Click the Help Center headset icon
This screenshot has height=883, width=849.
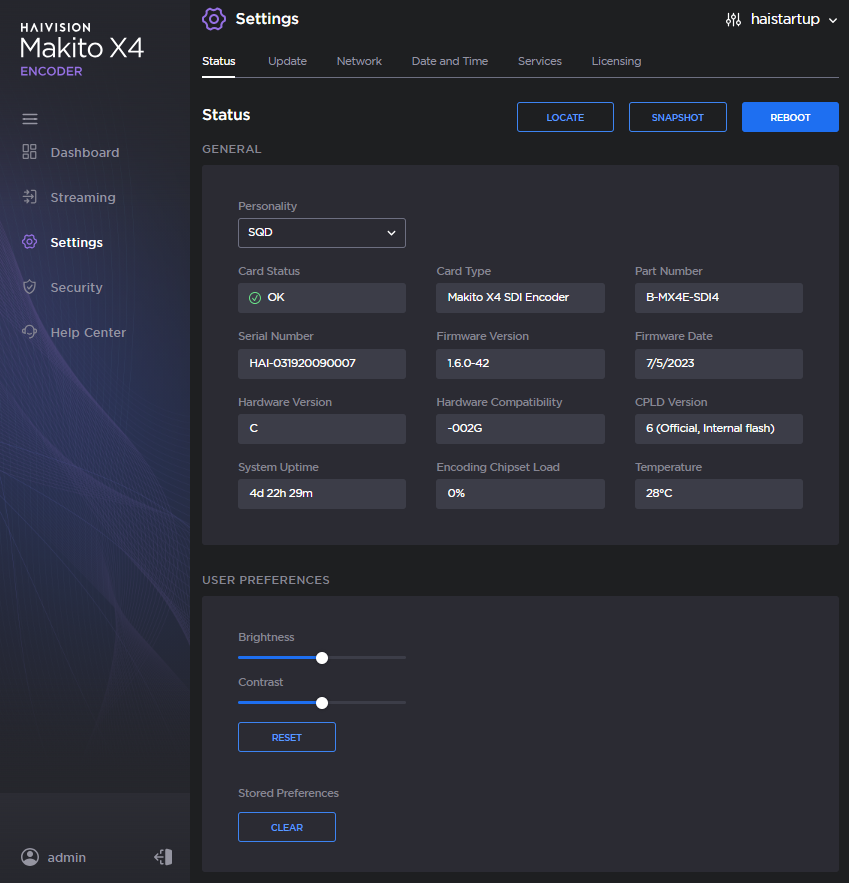click(30, 332)
